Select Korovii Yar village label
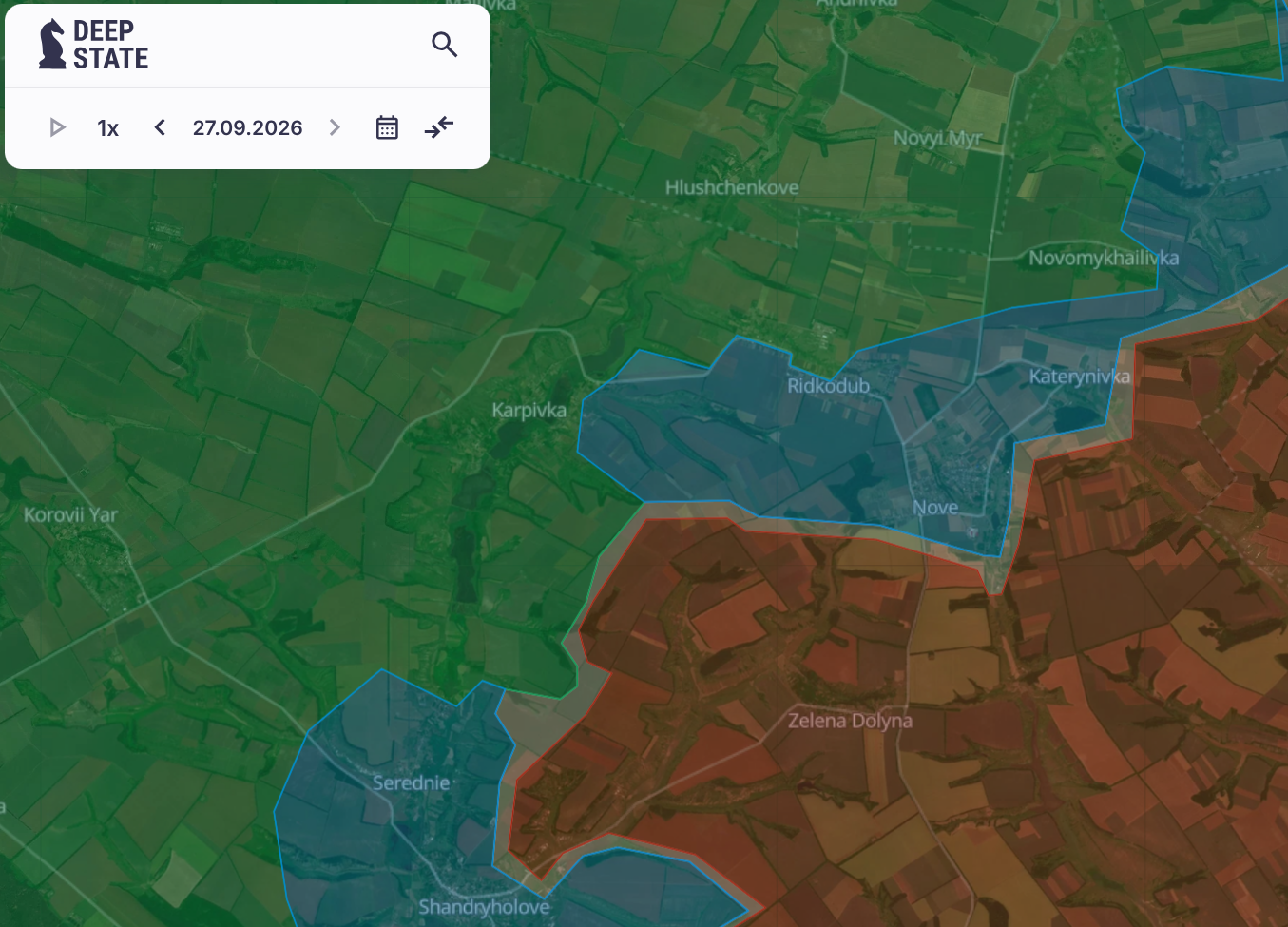 click(70, 515)
